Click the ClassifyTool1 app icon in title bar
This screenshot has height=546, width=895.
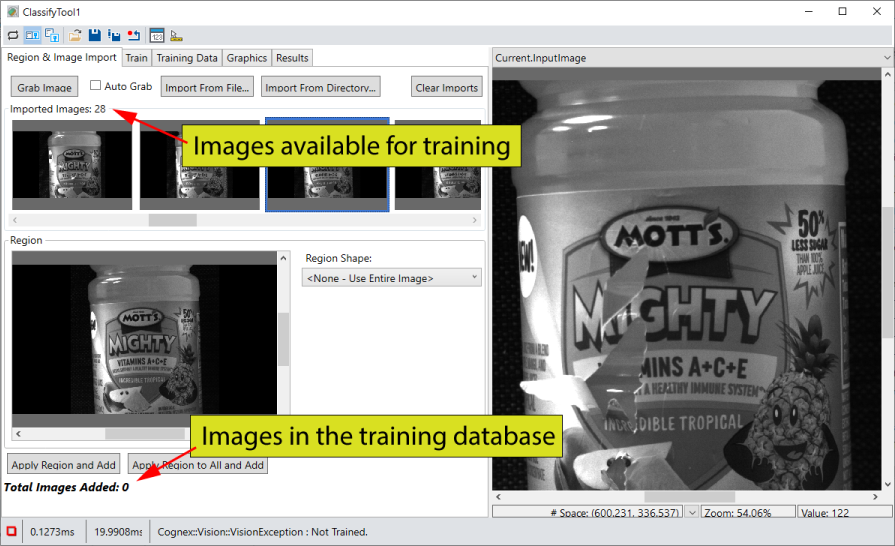coord(13,11)
